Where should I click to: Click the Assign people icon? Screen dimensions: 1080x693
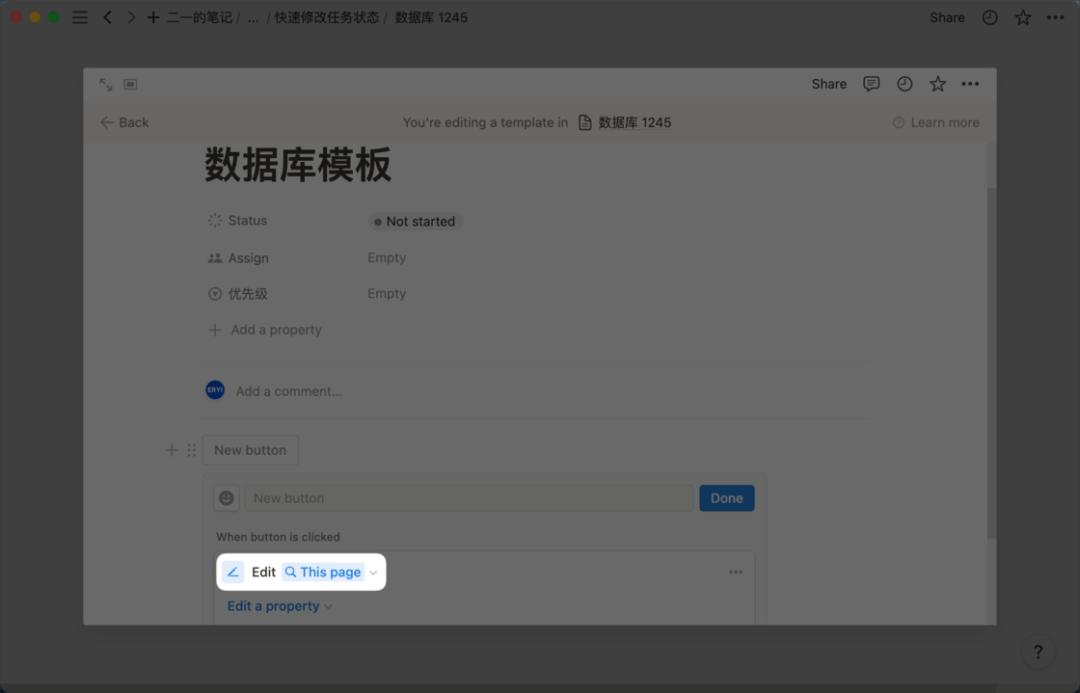point(215,258)
